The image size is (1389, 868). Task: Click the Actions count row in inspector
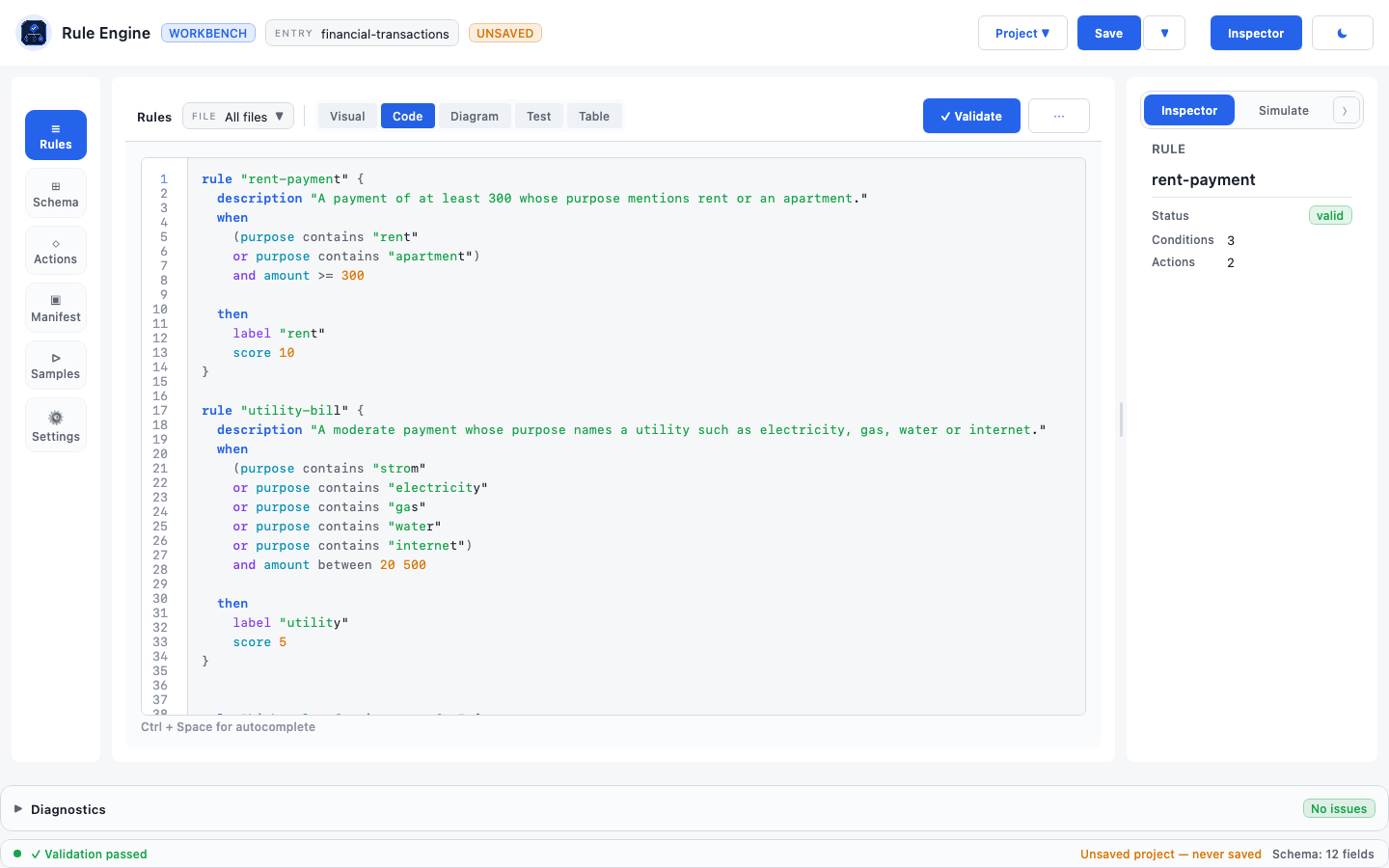tap(1251, 262)
